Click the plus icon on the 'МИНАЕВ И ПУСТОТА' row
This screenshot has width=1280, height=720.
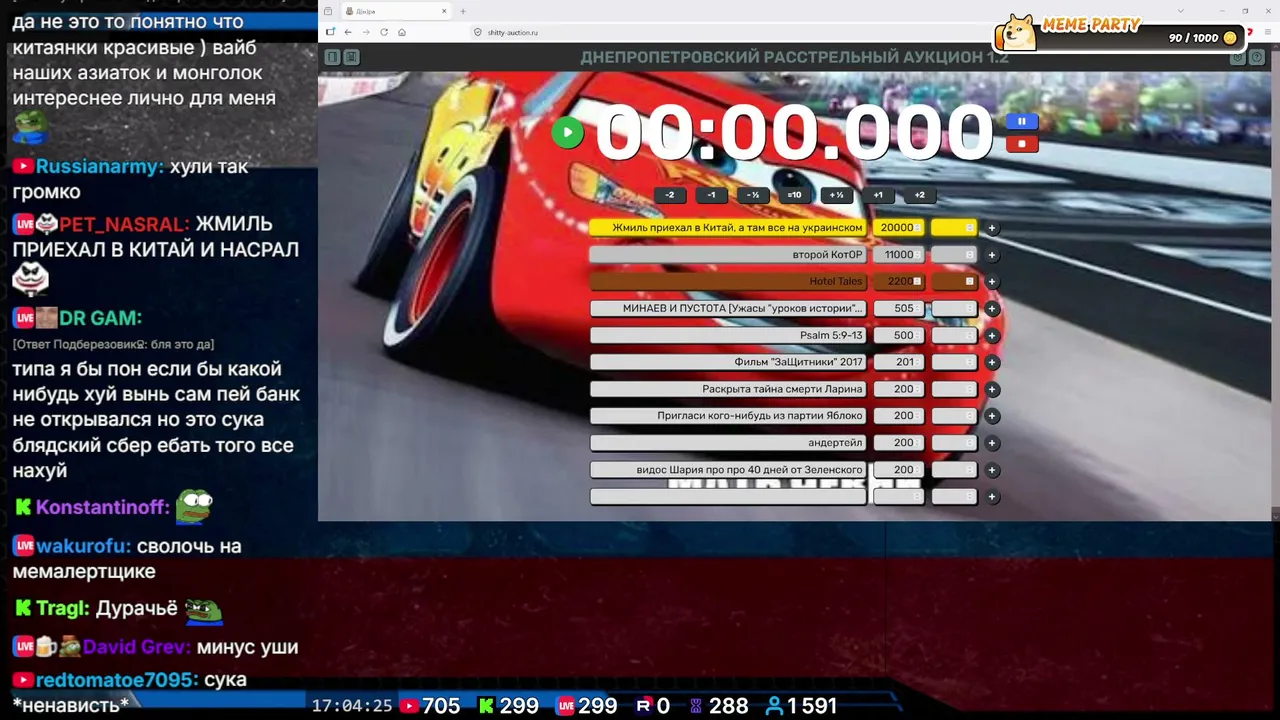[992, 309]
